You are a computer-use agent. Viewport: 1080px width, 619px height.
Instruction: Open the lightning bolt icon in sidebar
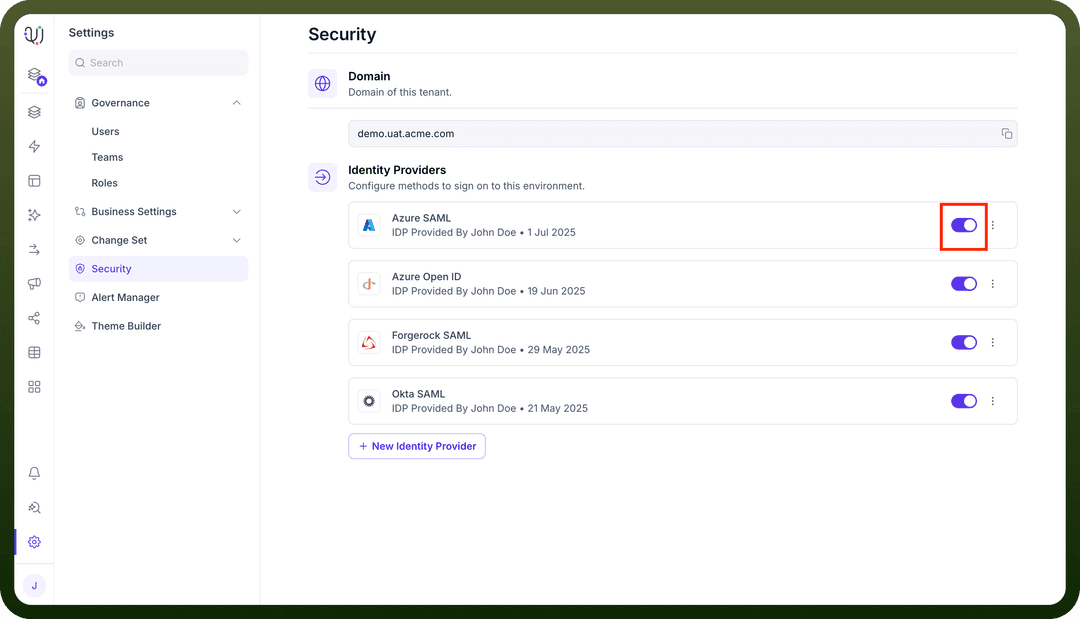tap(34, 146)
